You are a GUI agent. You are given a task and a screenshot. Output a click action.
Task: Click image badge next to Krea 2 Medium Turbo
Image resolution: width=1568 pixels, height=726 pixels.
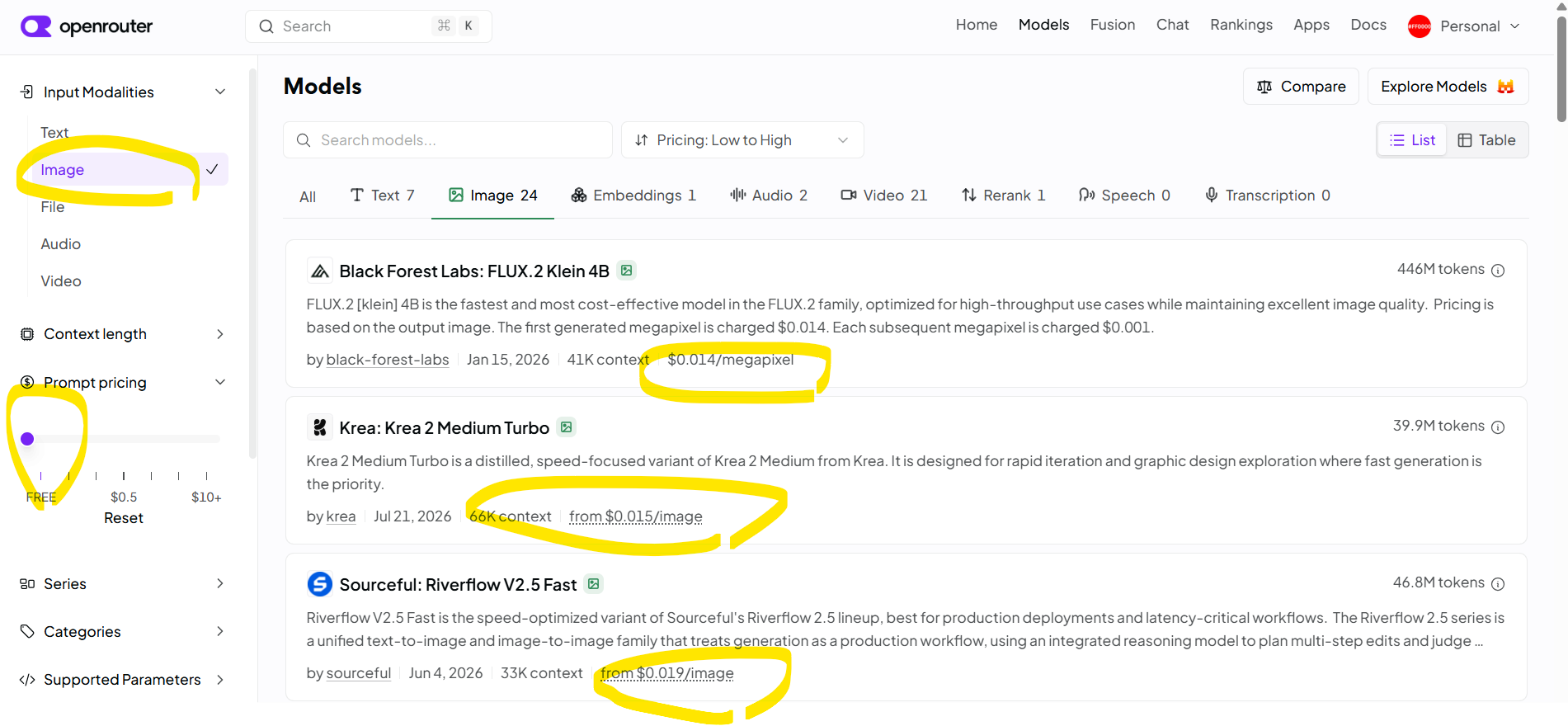[567, 427]
